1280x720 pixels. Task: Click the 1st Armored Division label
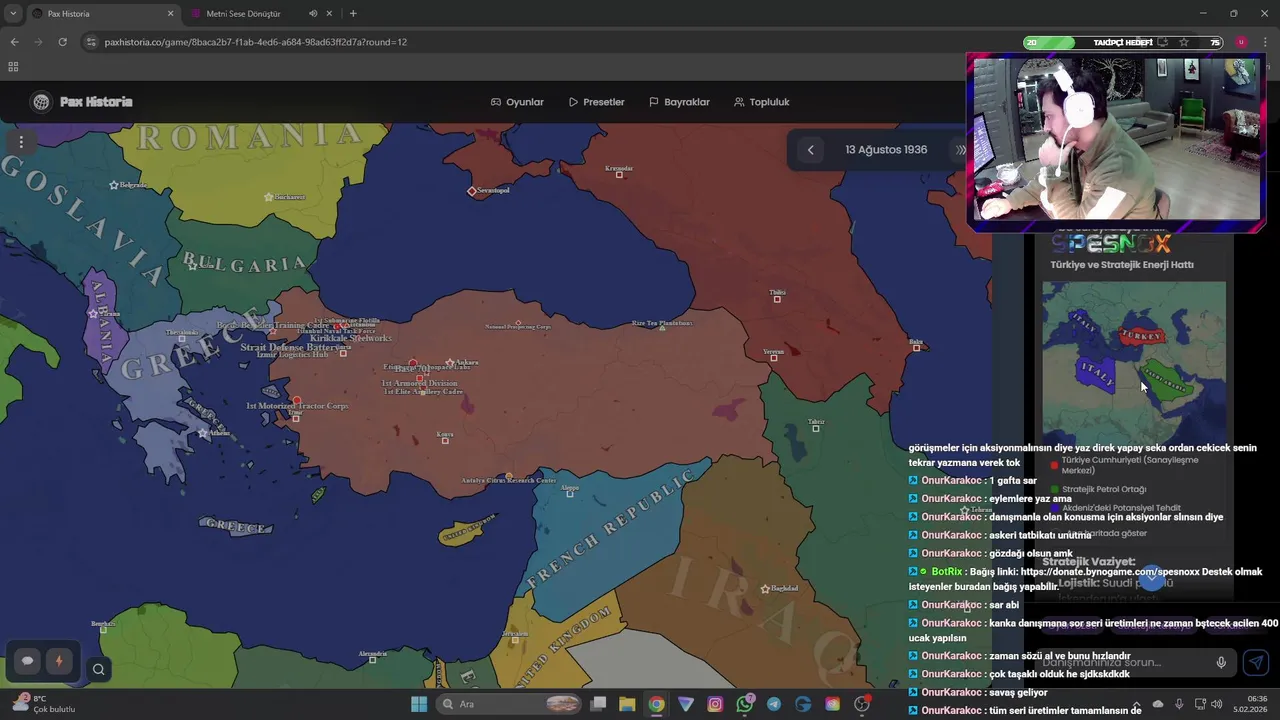420,383
